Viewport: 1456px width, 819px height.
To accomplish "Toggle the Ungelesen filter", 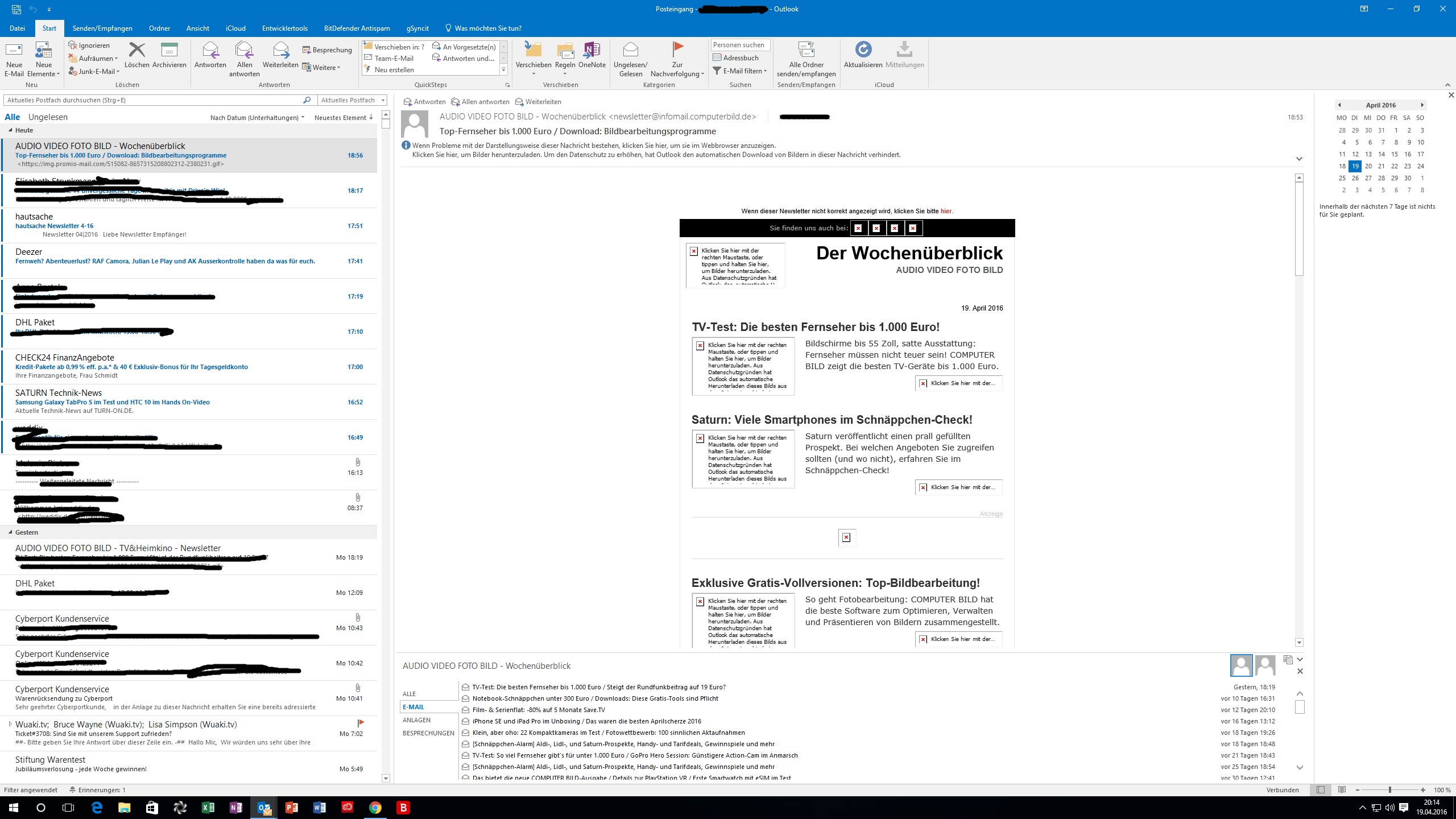I will tap(48, 117).
